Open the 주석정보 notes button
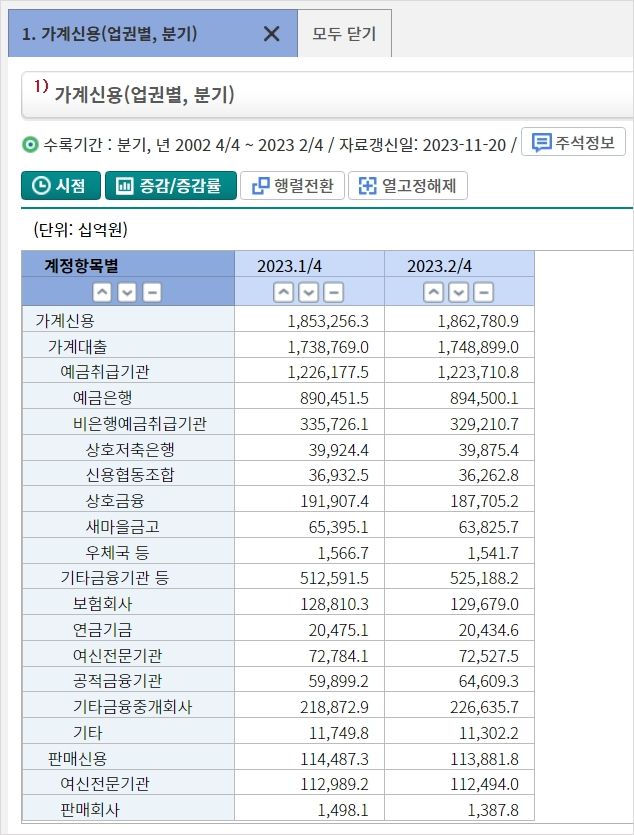 coord(573,142)
